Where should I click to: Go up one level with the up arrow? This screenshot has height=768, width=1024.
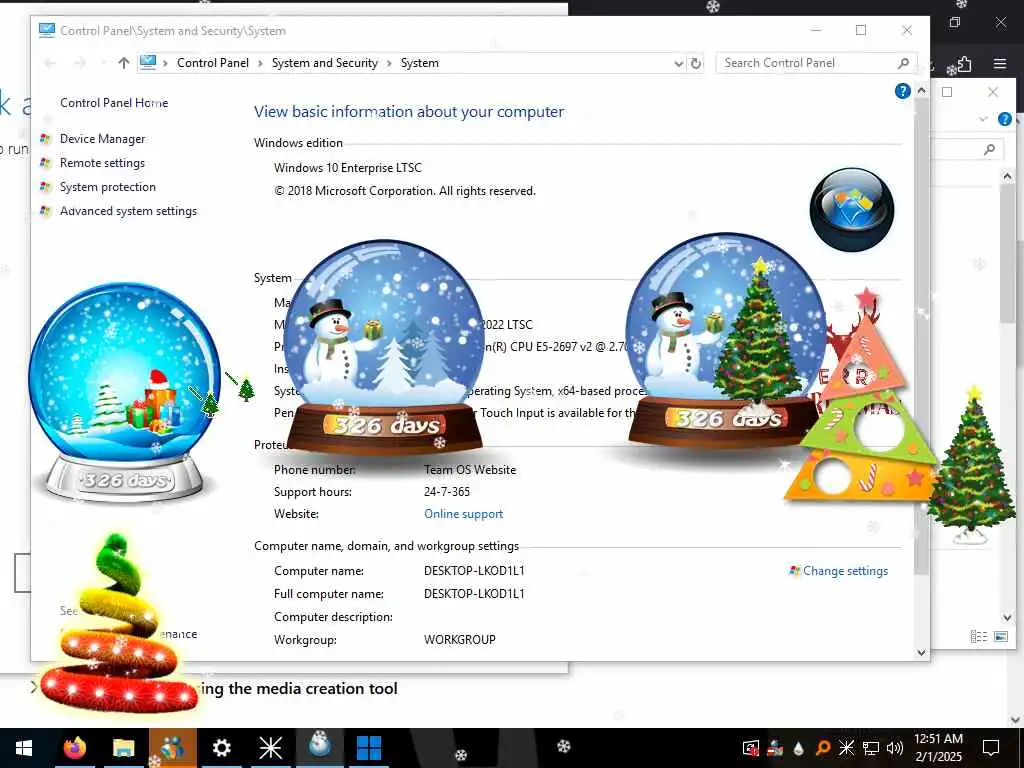pos(123,63)
